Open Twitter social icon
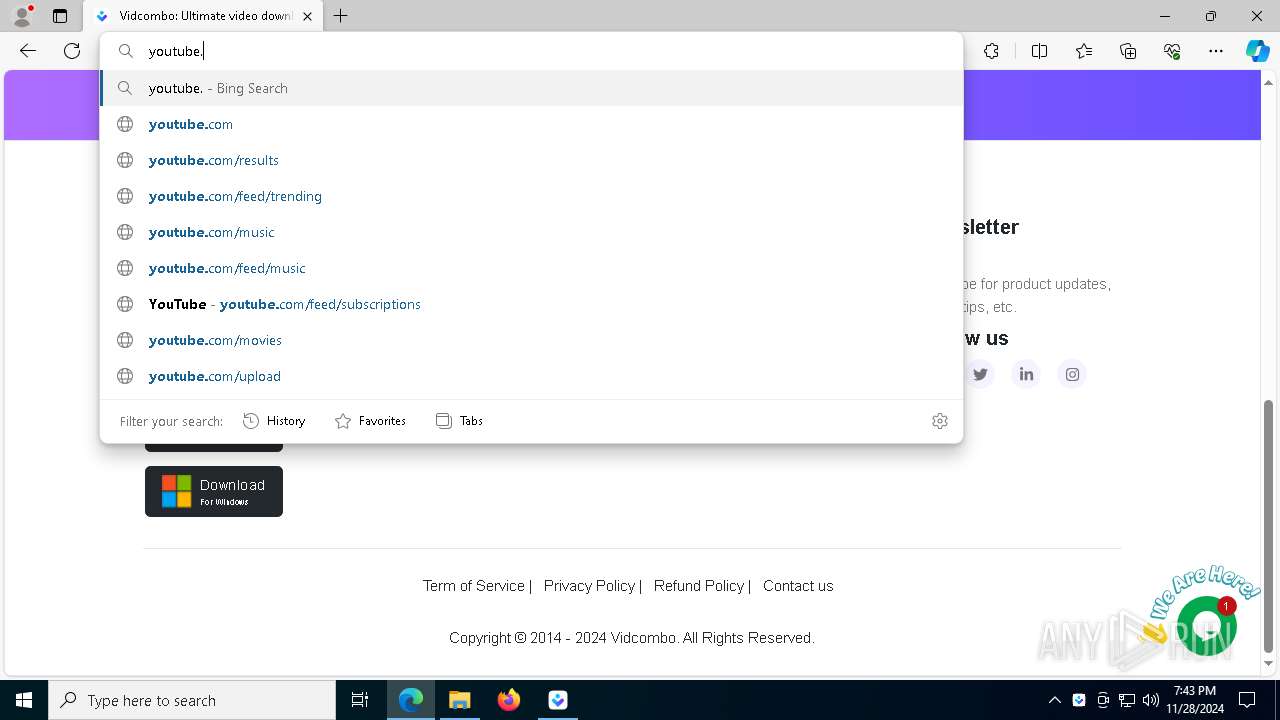Viewport: 1280px width, 720px height. click(980, 374)
